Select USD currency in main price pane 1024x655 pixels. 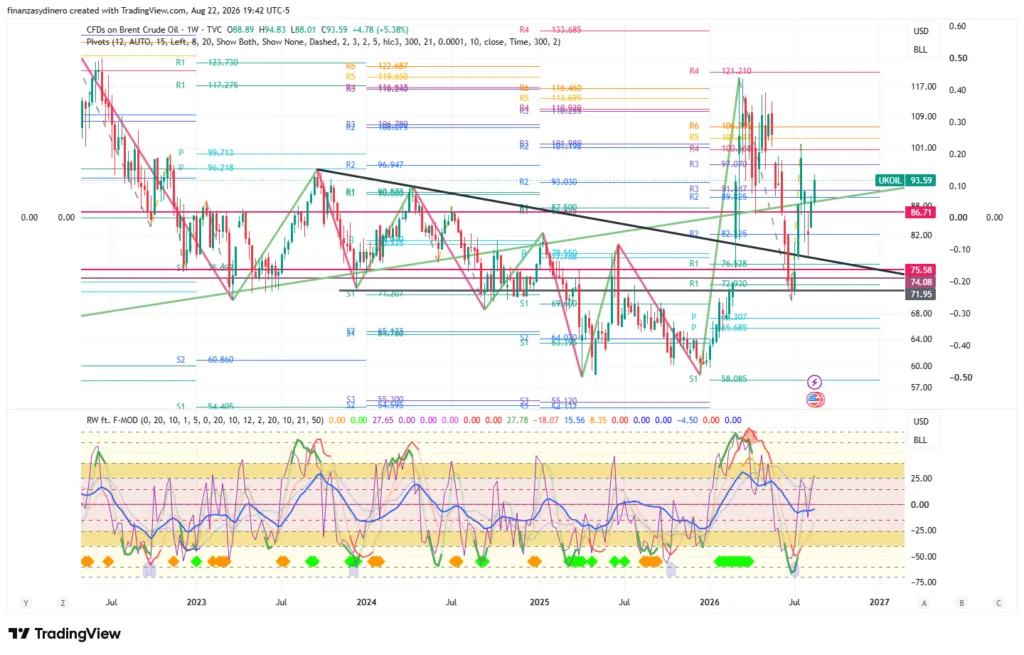click(x=921, y=31)
